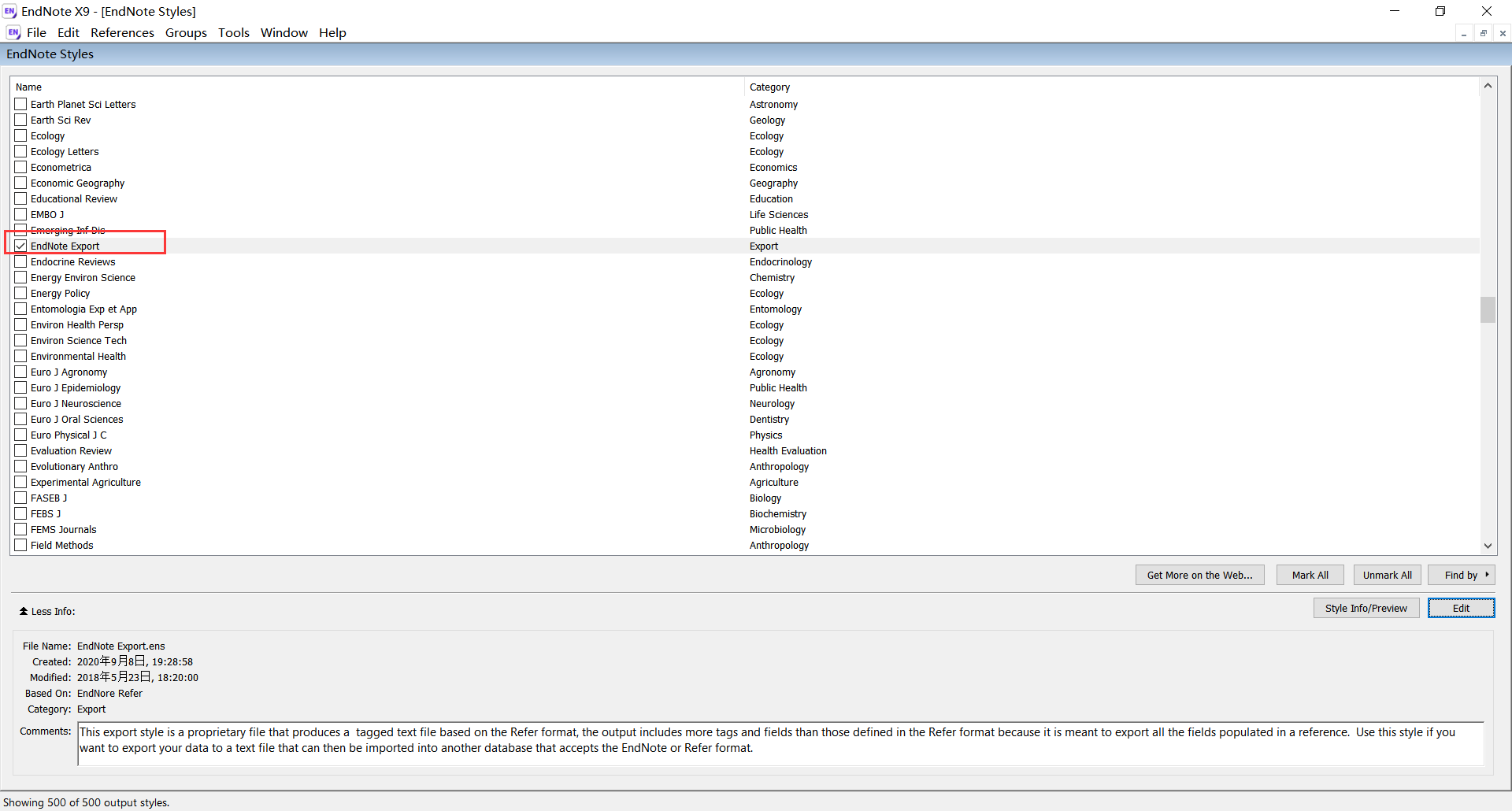Restore the inner EndNote Styles document window
Image resolution: width=1512 pixels, height=811 pixels.
tap(1484, 33)
